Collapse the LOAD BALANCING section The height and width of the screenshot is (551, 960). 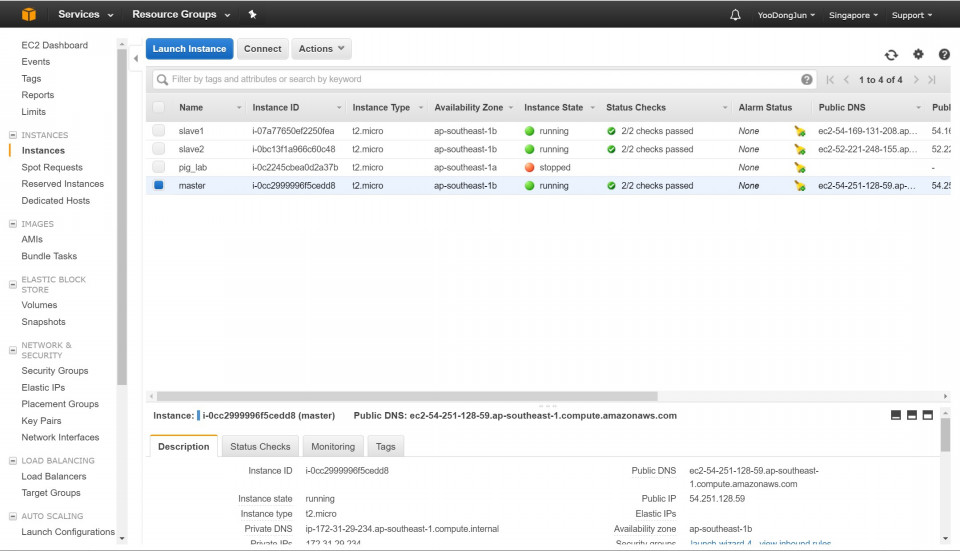pyautogui.click(x=13, y=460)
